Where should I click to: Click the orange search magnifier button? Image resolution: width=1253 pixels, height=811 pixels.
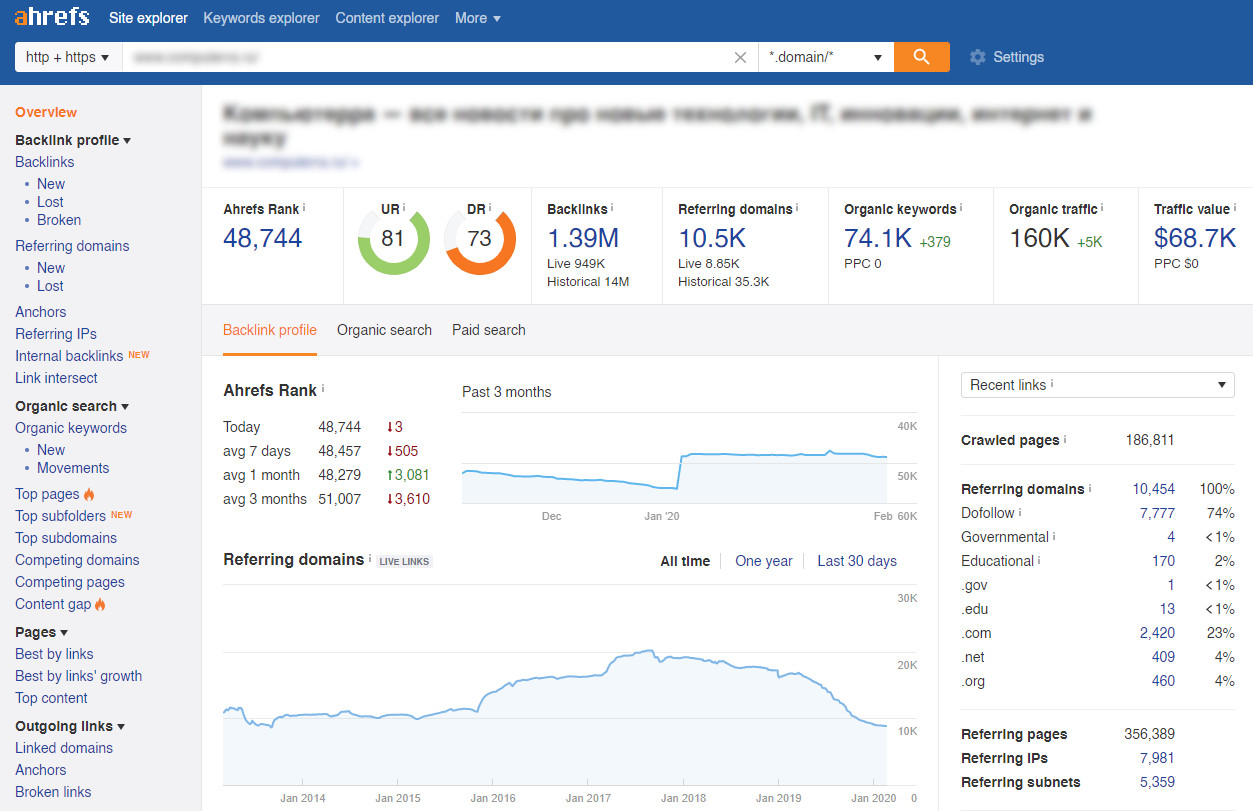[921, 57]
